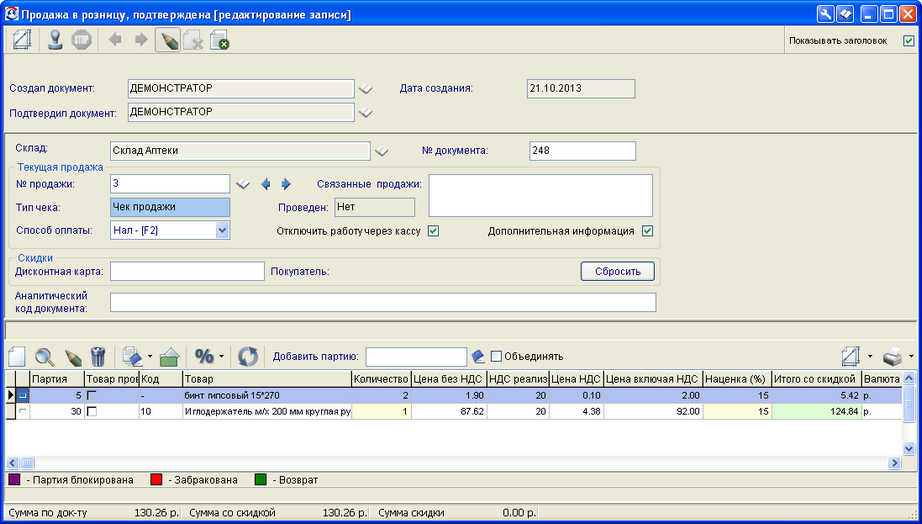Viewport: 922px width, 524px height.
Task: Click the table layout icon at right of lower toolbar
Action: pos(851,356)
